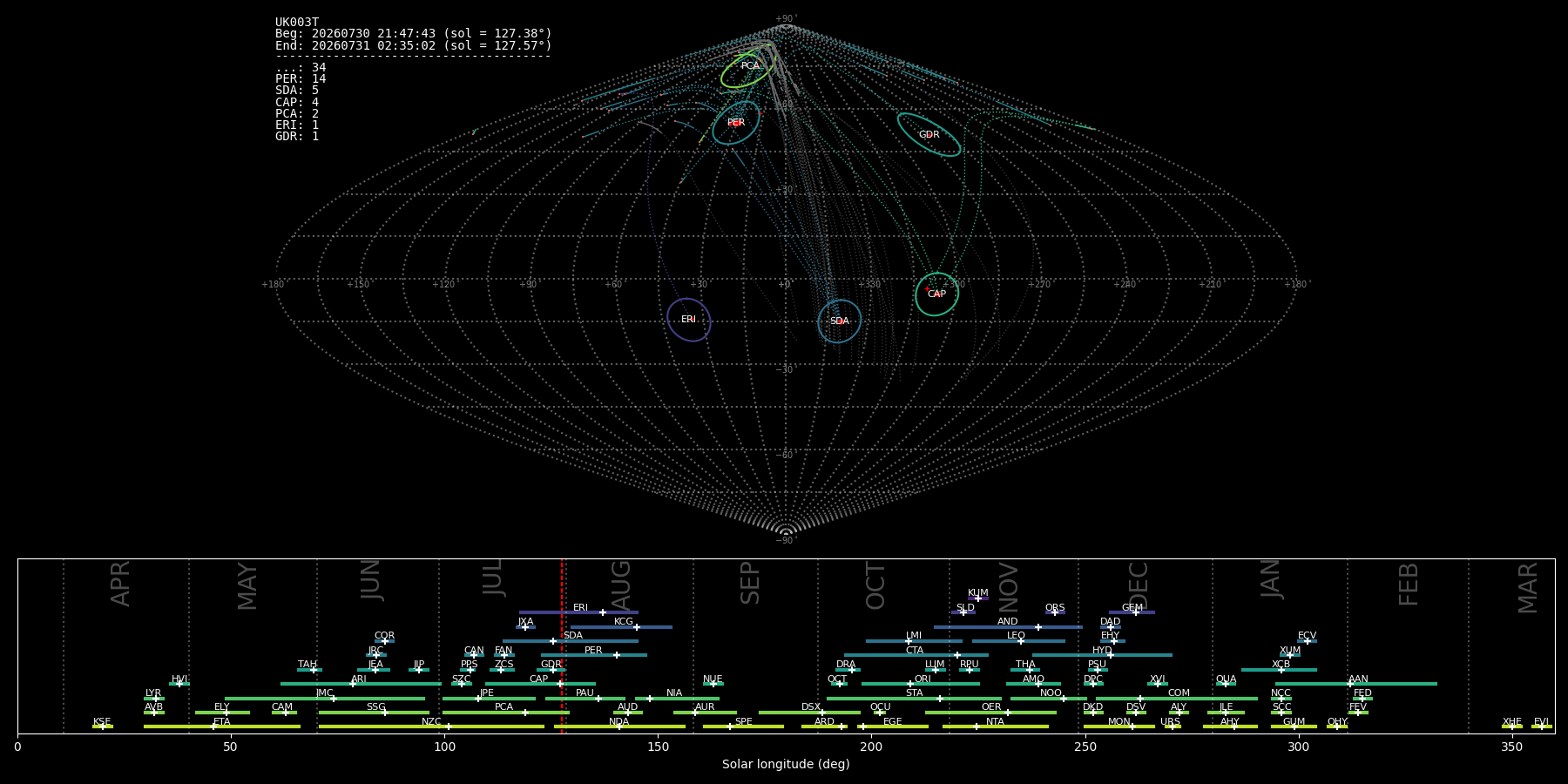Viewport: 1568px width, 784px height.
Task: Click the 'Solar longitude (deg)' axis title
Action: pyautogui.click(x=786, y=765)
